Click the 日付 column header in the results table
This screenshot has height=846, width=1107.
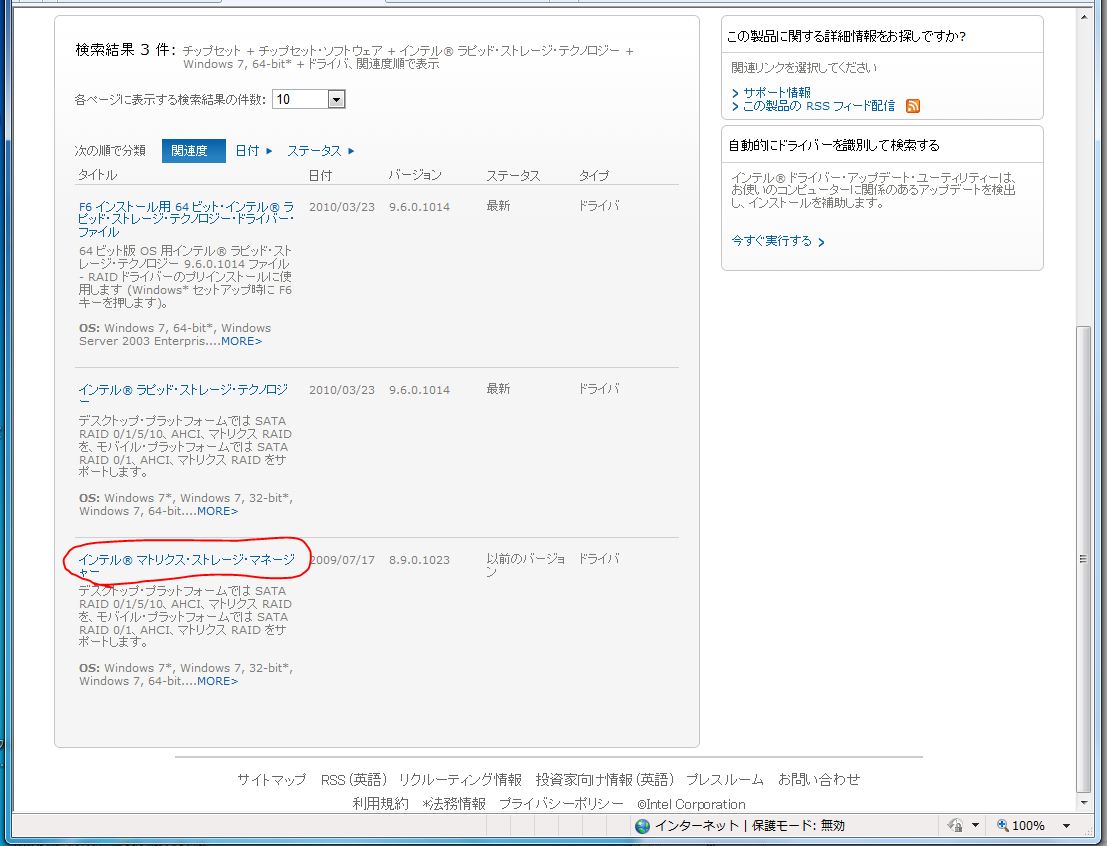pos(320,174)
